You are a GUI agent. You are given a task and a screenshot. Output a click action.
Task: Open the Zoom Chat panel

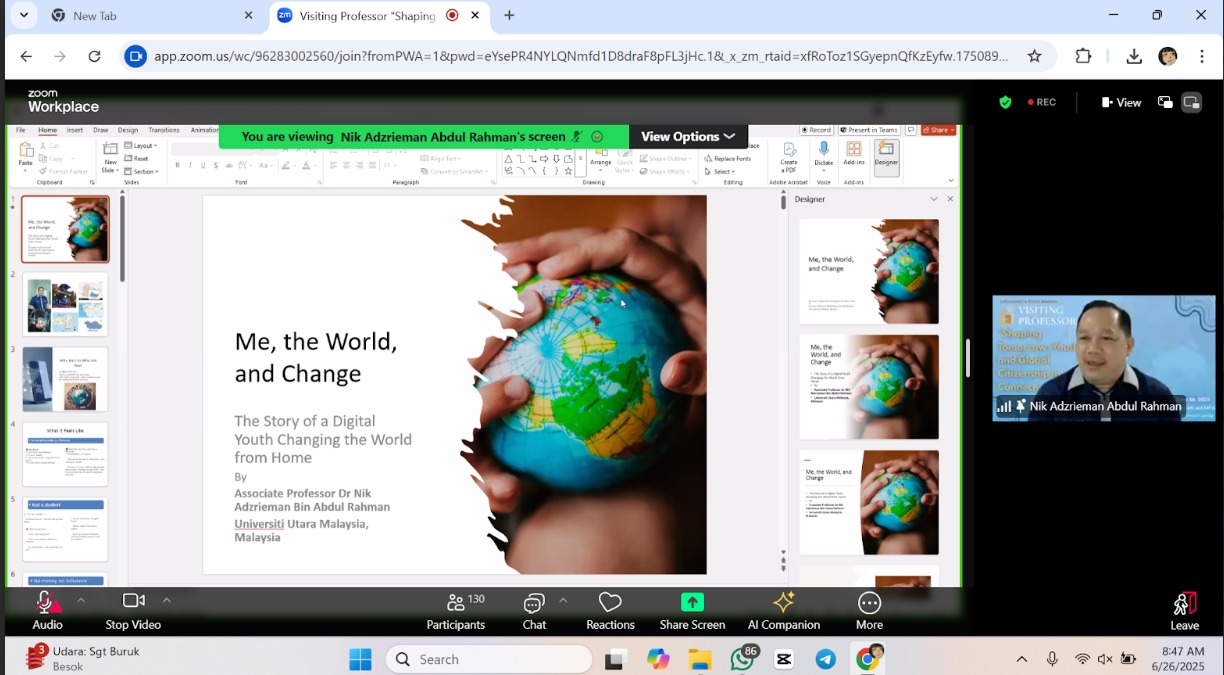click(x=534, y=610)
